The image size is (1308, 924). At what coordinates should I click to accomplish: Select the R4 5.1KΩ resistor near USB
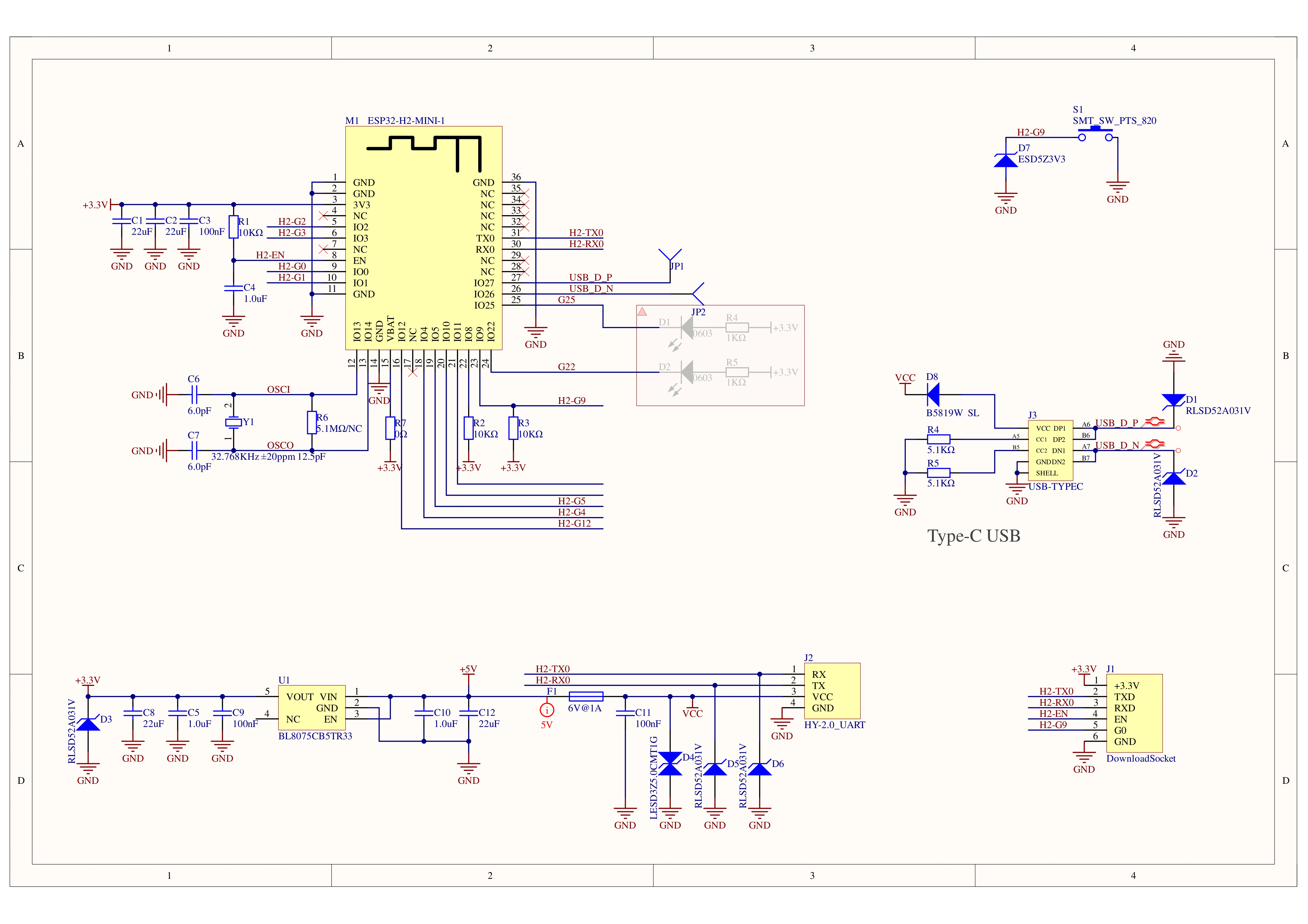click(x=939, y=439)
